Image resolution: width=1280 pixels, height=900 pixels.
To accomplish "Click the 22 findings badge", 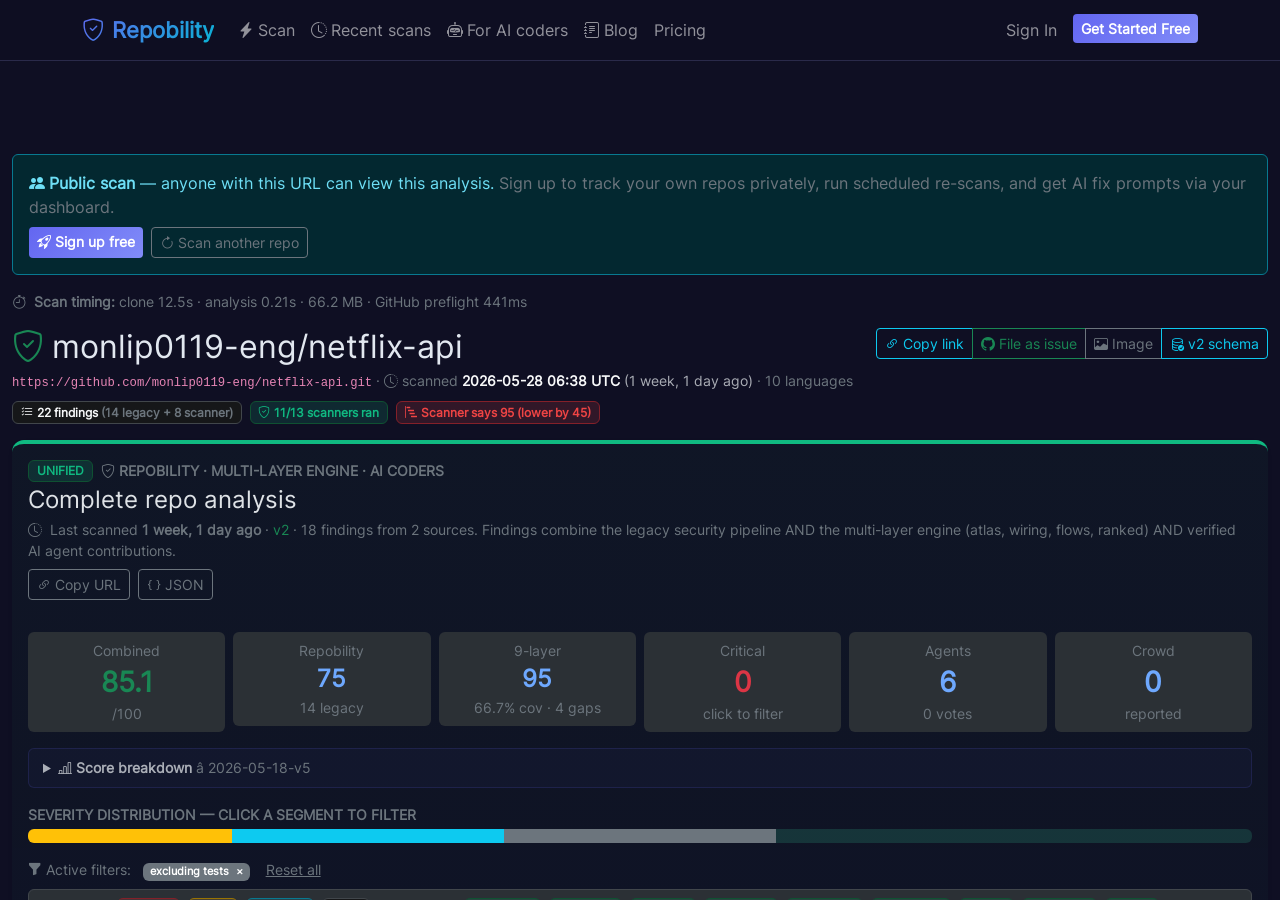I will tap(127, 412).
